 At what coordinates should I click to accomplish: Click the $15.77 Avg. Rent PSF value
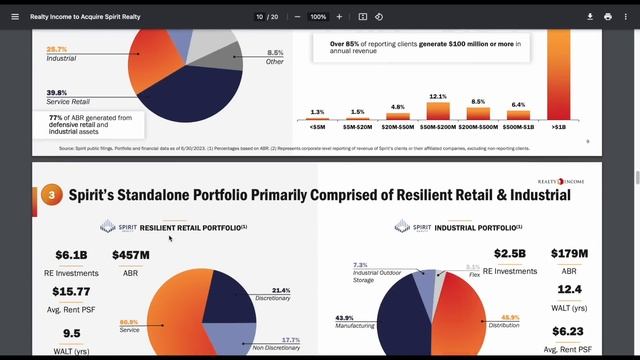[x=71, y=291]
